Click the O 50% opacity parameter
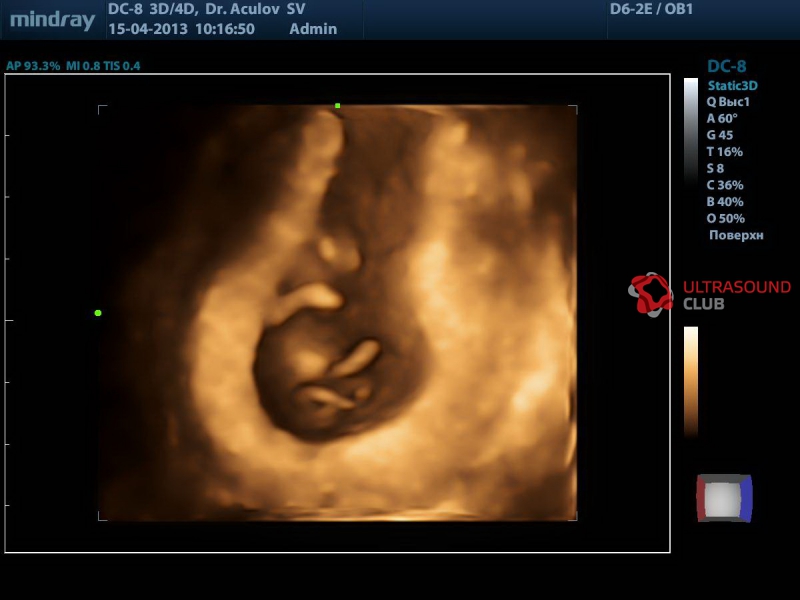The height and width of the screenshot is (600, 800). click(x=726, y=219)
